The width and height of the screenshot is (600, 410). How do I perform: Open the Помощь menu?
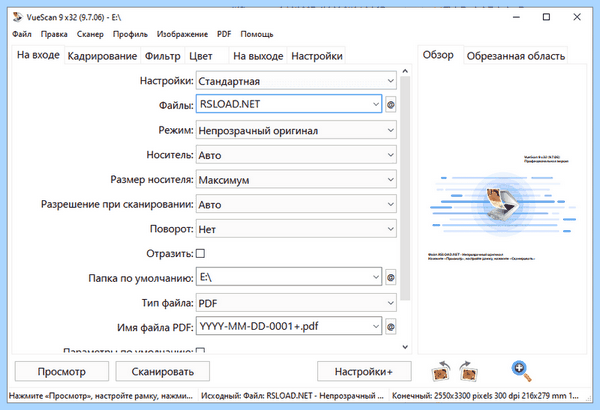coord(257,34)
